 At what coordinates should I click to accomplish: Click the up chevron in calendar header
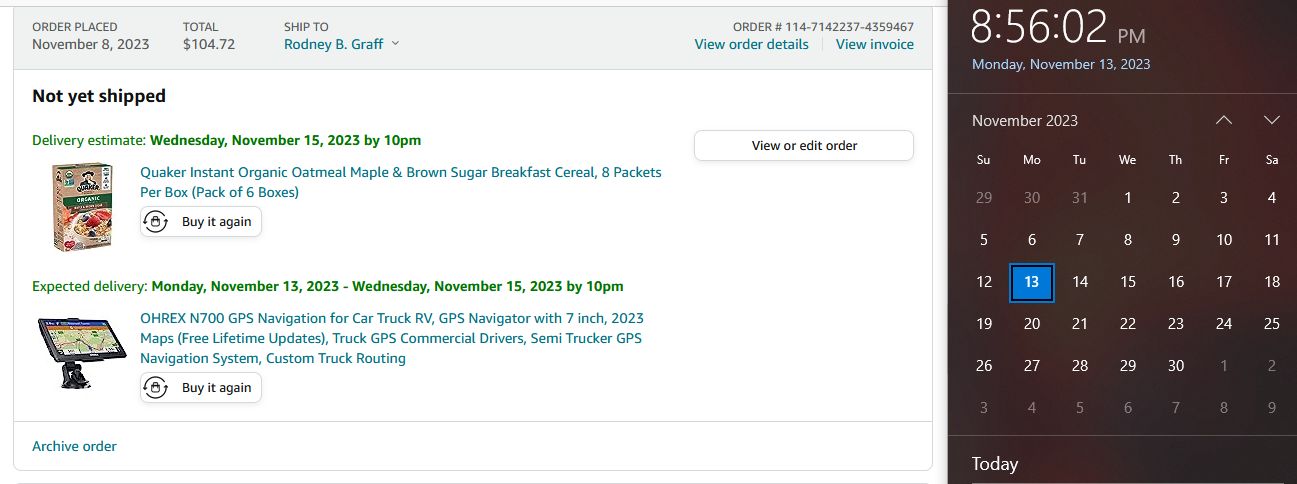(x=1224, y=120)
